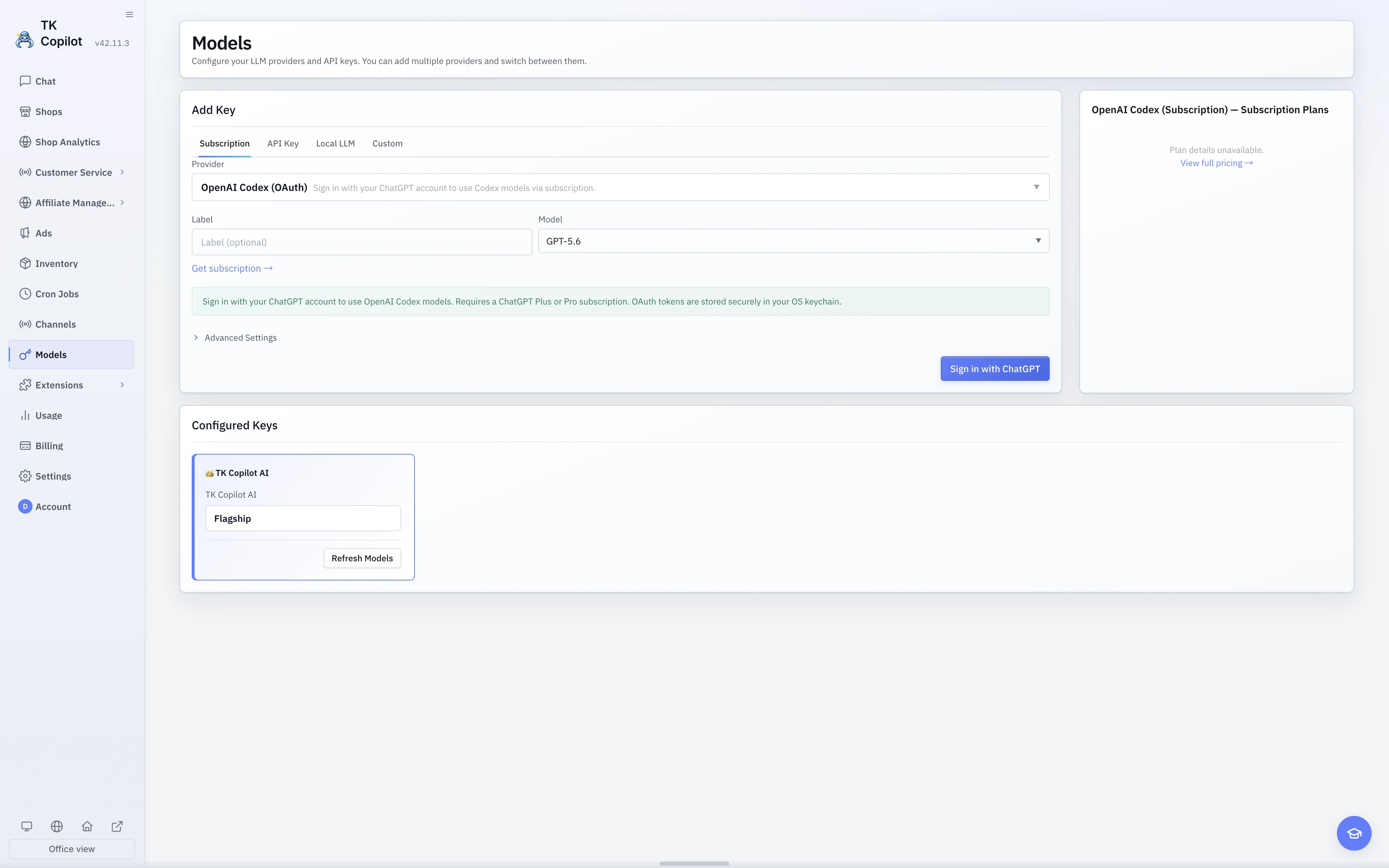Image resolution: width=1389 pixels, height=868 pixels.
Task: Click the external-link icon at sidebar bottom
Action: coord(117,826)
